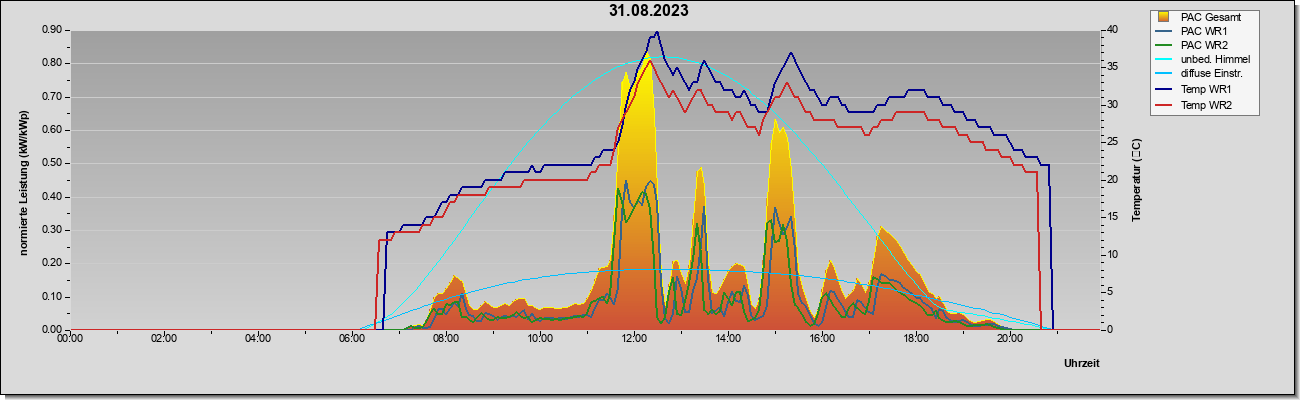
Task: Click the Uhrzeit axis label
Action: click(1082, 364)
